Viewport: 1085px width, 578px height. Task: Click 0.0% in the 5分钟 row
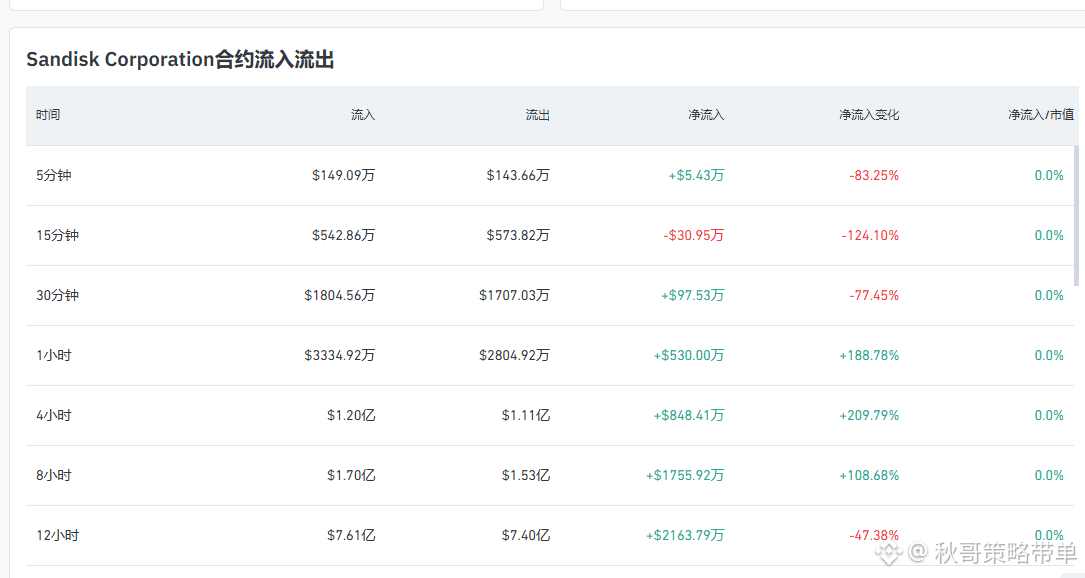point(1049,175)
